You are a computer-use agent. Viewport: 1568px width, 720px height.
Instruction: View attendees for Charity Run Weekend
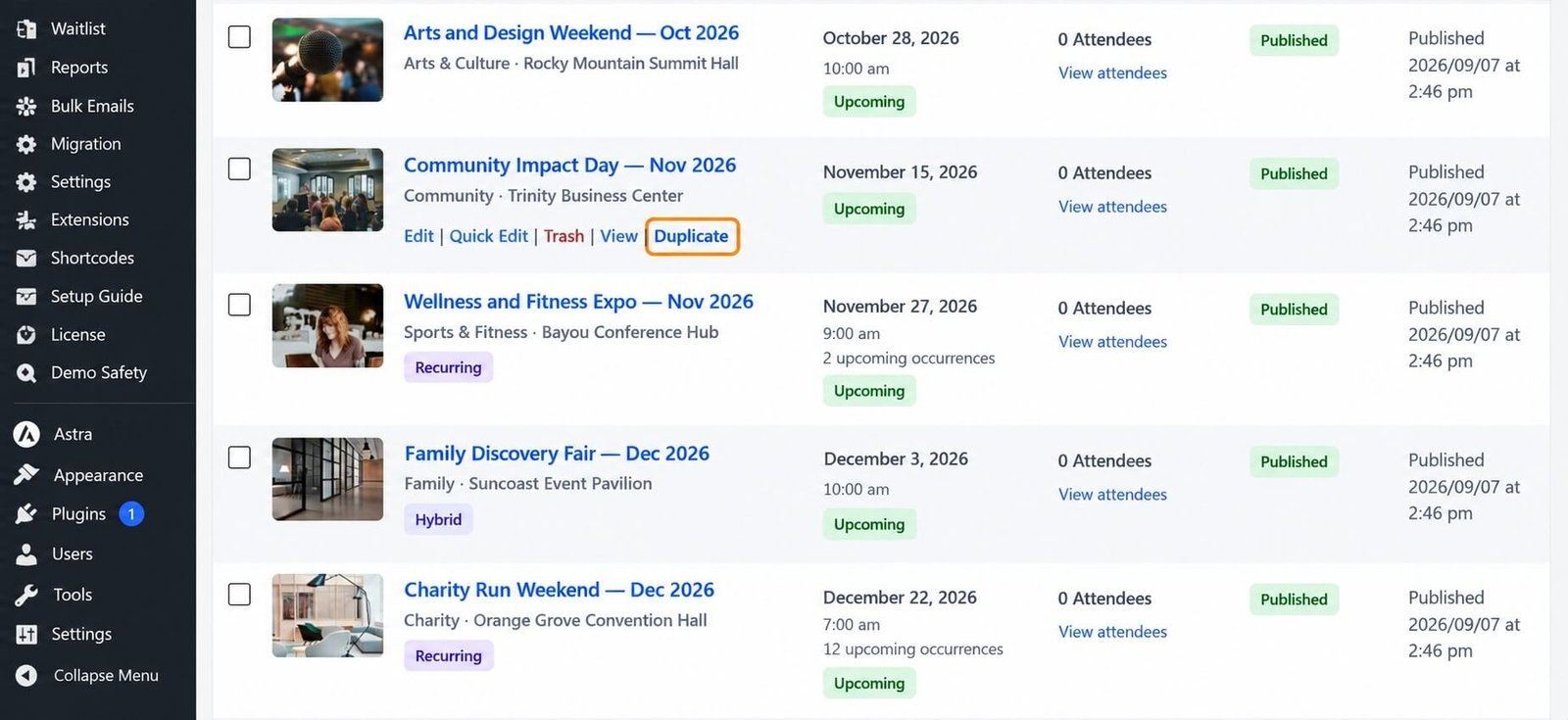click(x=1112, y=632)
